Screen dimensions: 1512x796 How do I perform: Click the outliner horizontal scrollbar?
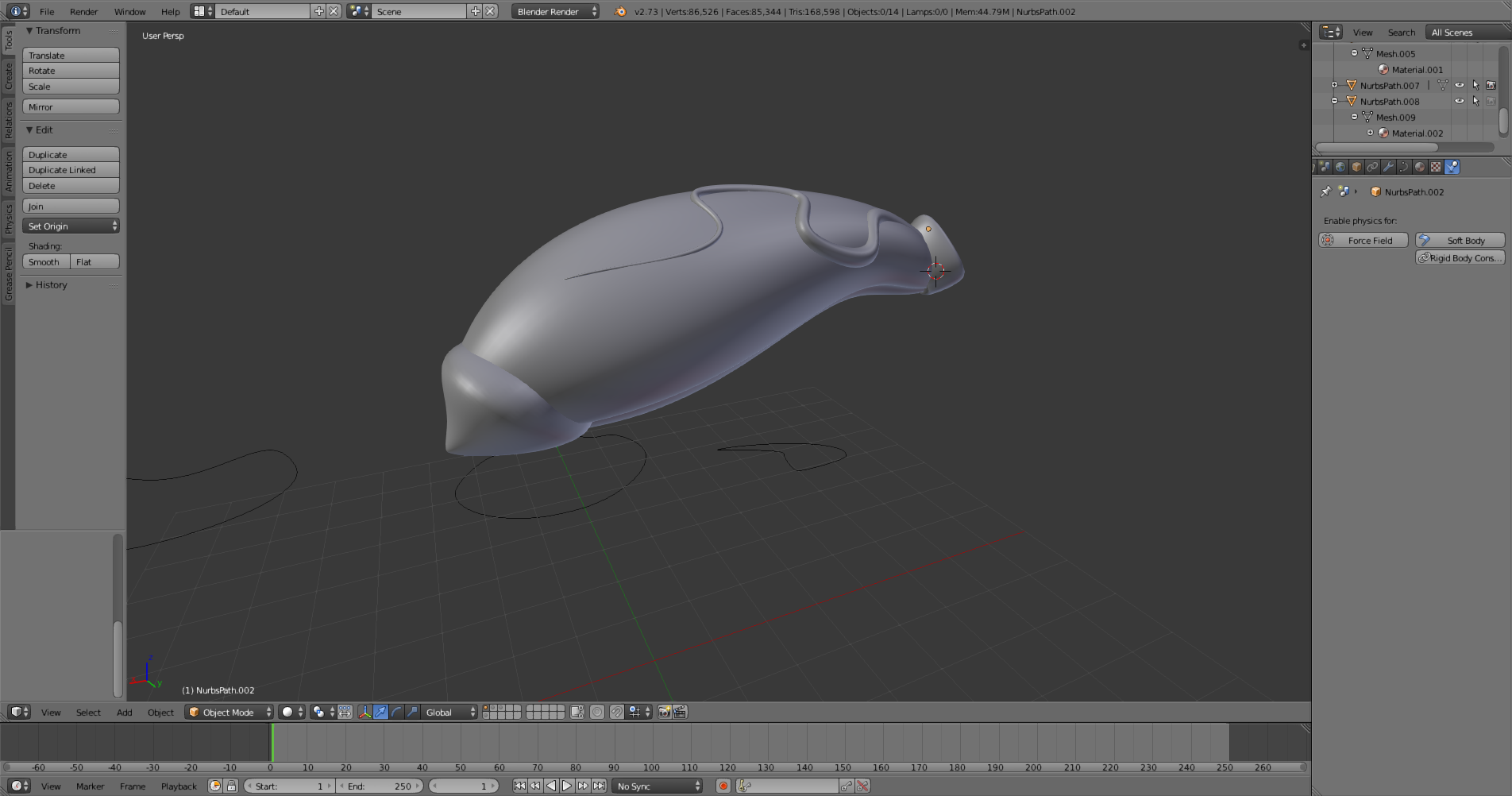click(1376, 147)
